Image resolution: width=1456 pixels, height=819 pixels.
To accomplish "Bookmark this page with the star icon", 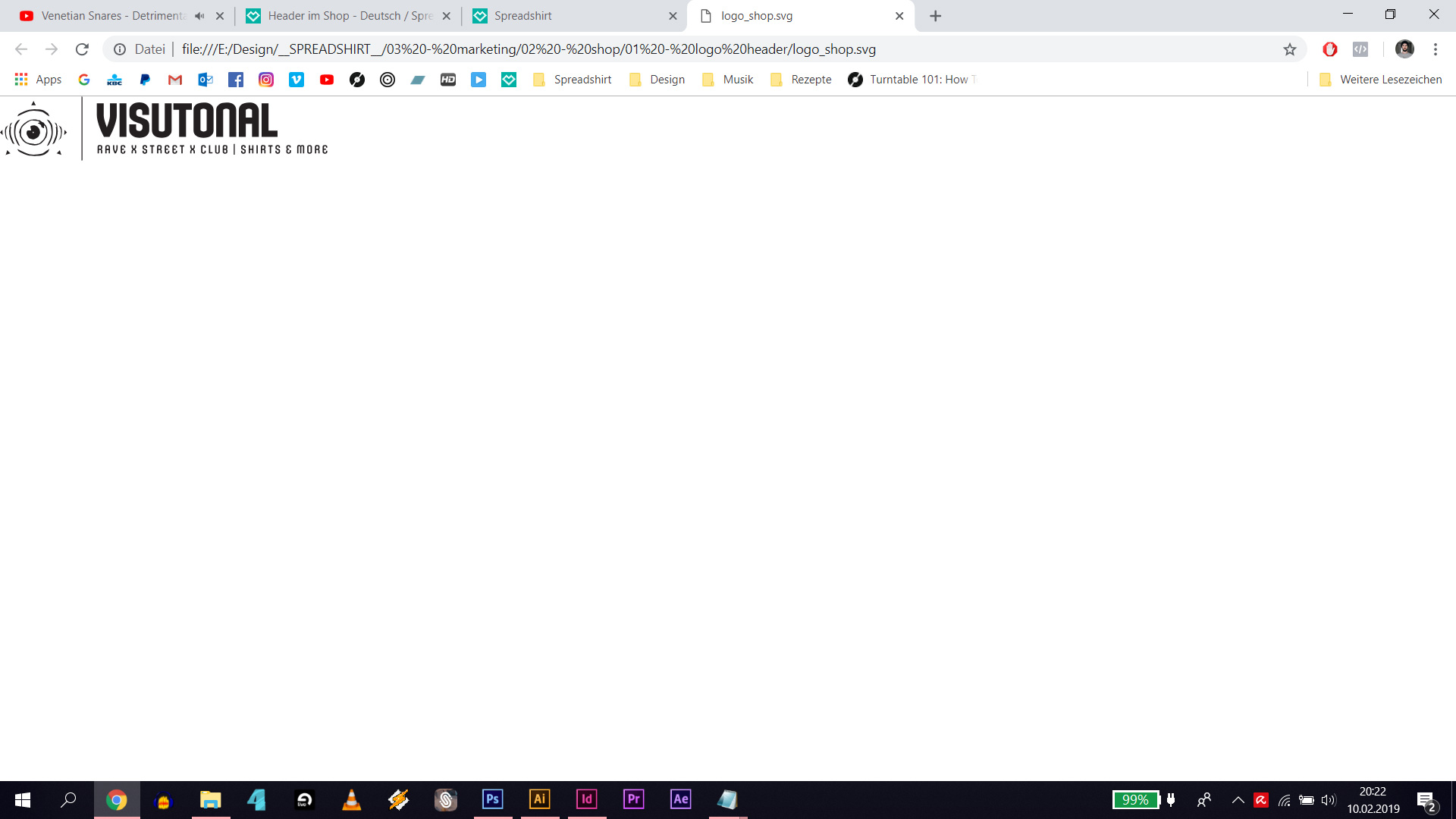I will click(x=1290, y=49).
